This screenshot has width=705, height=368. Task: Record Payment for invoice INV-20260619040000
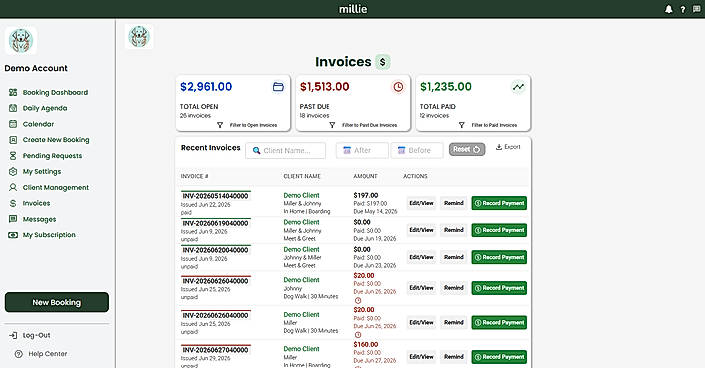(x=499, y=230)
